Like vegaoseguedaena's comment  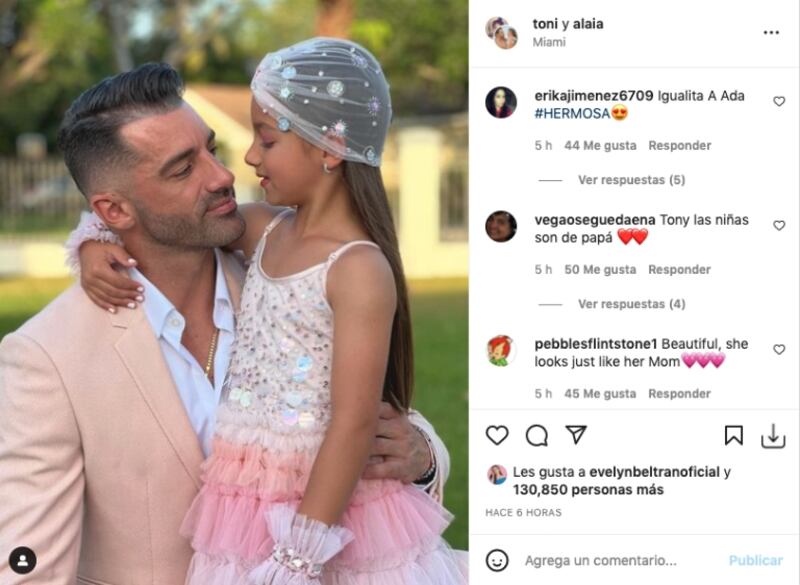779,225
